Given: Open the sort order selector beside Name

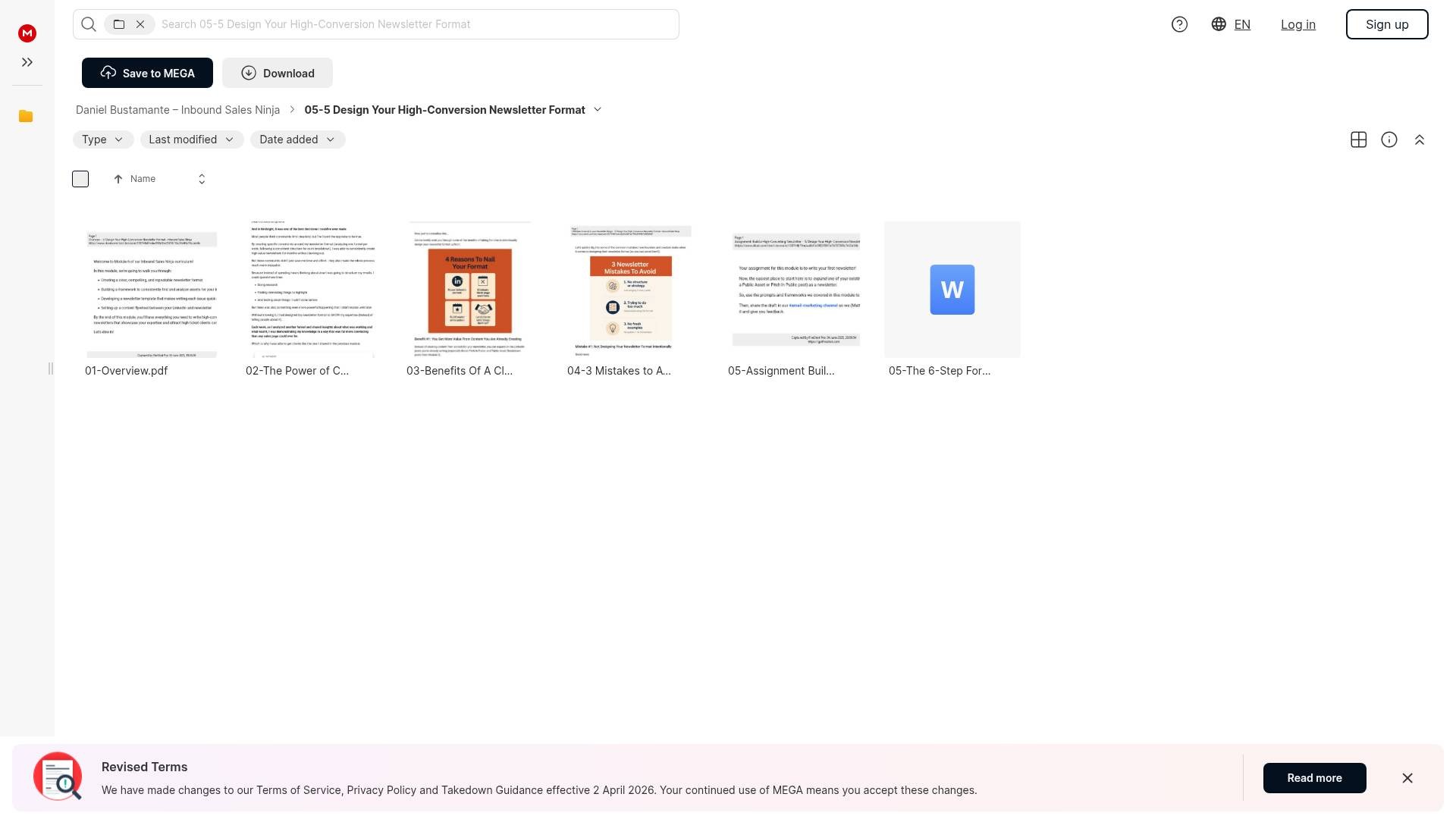Looking at the screenshot, I should click(202, 179).
